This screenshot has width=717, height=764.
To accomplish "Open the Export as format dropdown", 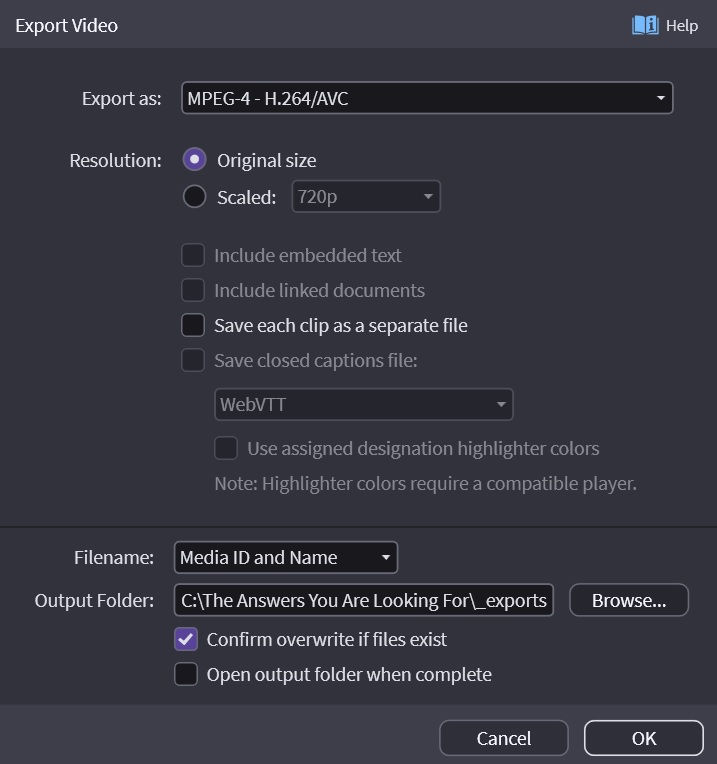I will (x=427, y=98).
